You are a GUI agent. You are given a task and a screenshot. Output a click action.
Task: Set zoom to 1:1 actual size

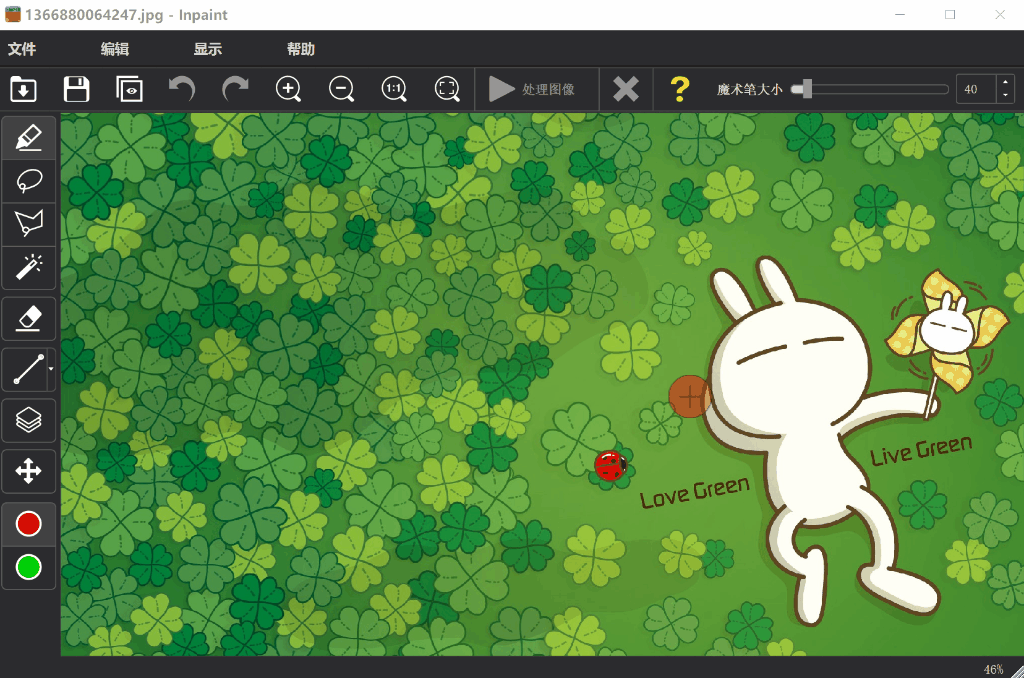pos(394,89)
